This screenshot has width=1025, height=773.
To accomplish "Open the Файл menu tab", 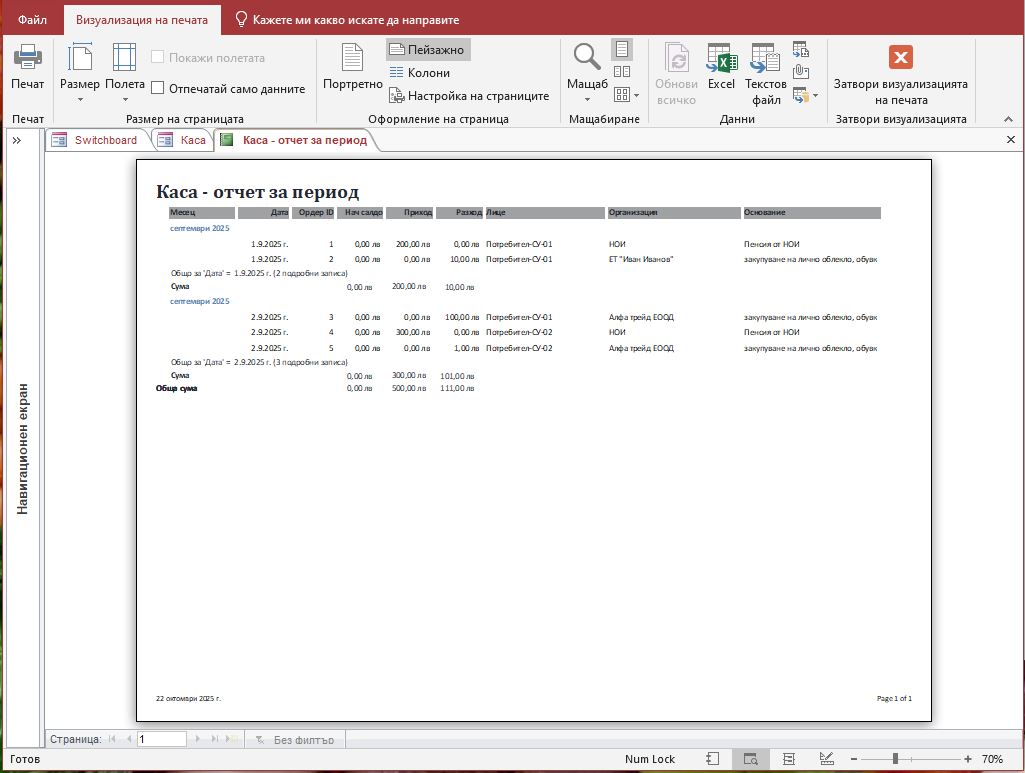I will tap(32, 19).
